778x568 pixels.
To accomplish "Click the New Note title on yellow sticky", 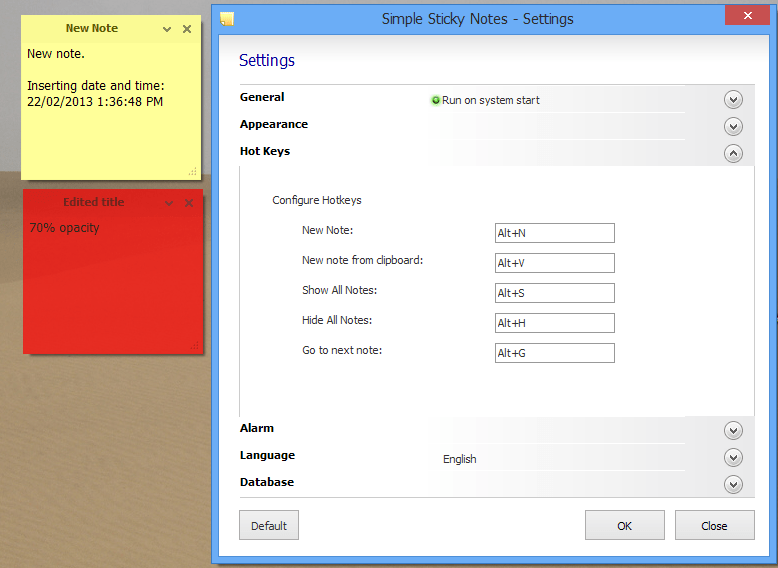I will pos(92,28).
